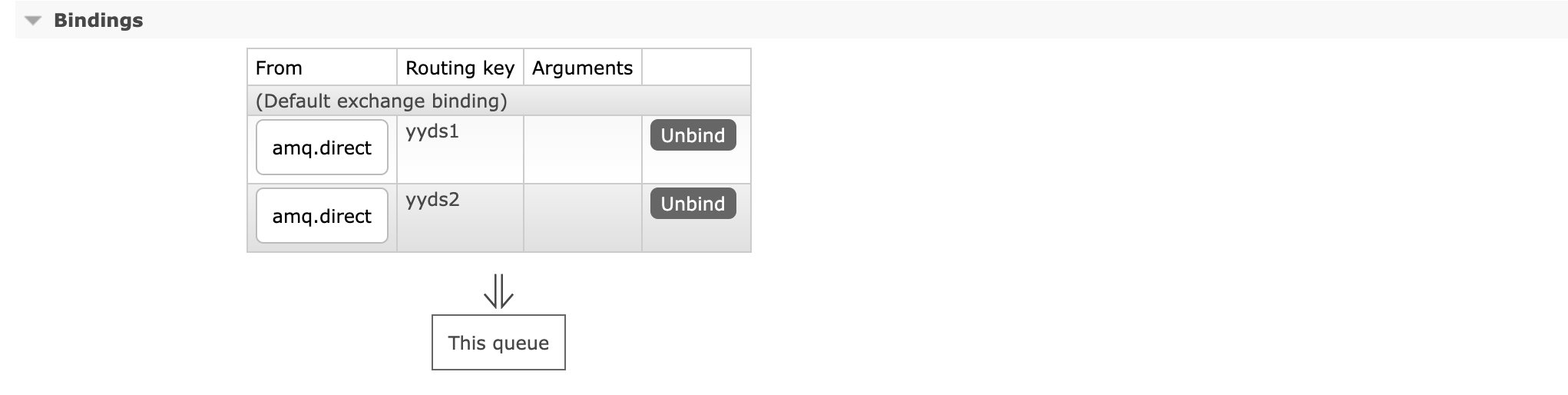Click the Arguments column header
The image size is (1568, 395).
582,68
